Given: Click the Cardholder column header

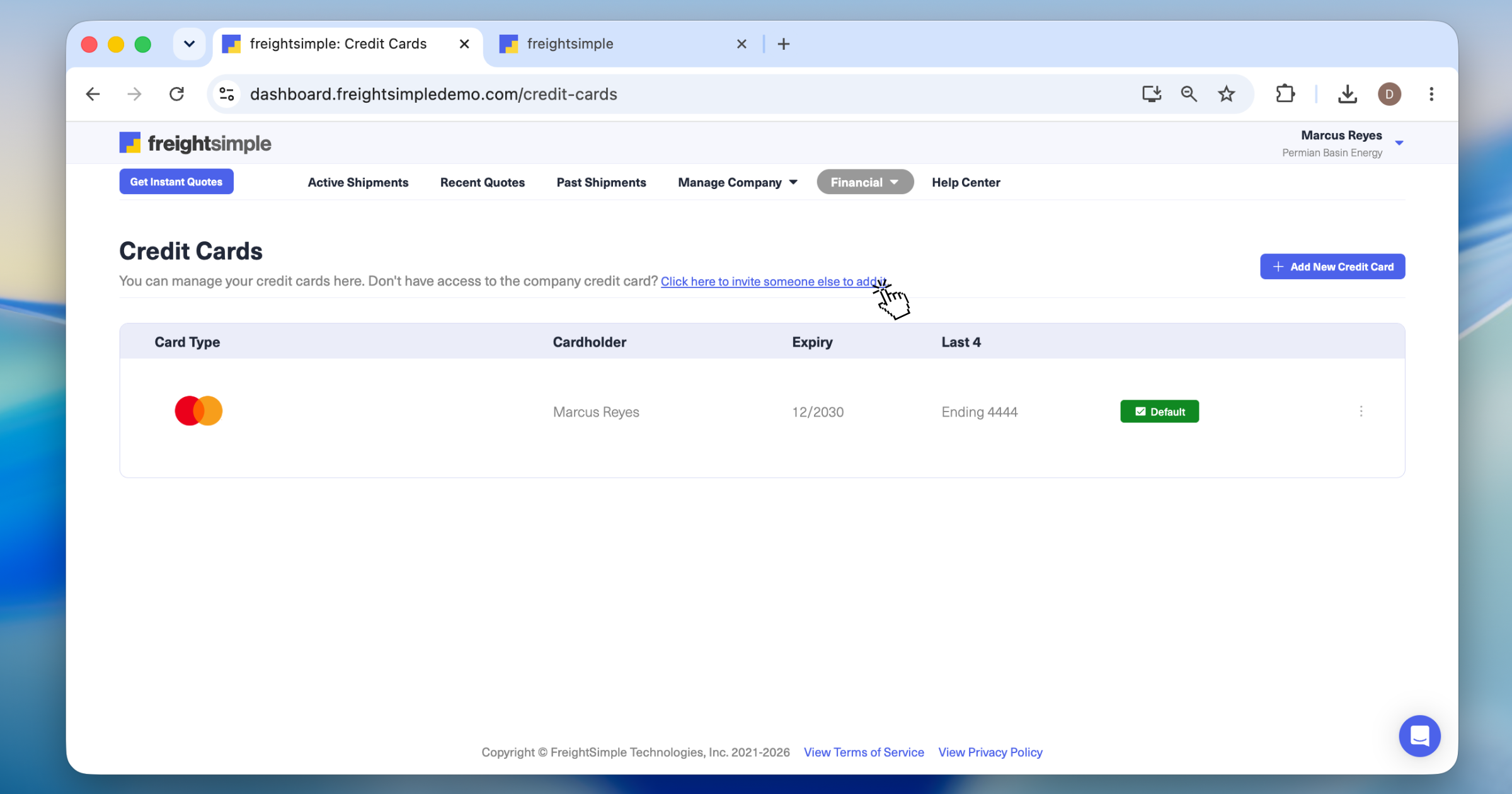Looking at the screenshot, I should (590, 342).
